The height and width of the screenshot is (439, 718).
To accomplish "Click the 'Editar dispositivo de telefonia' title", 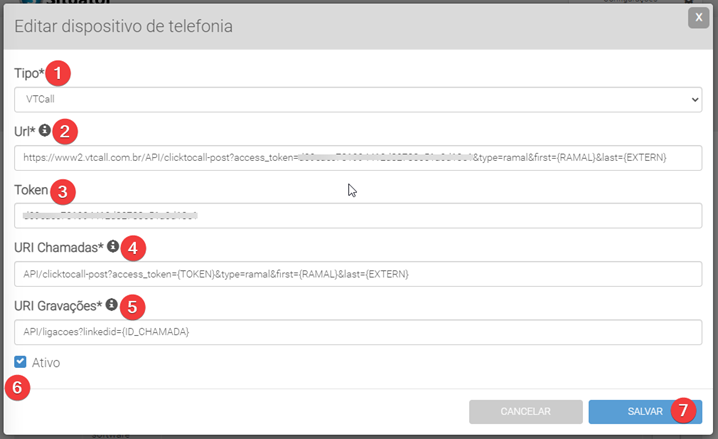I will point(124,26).
